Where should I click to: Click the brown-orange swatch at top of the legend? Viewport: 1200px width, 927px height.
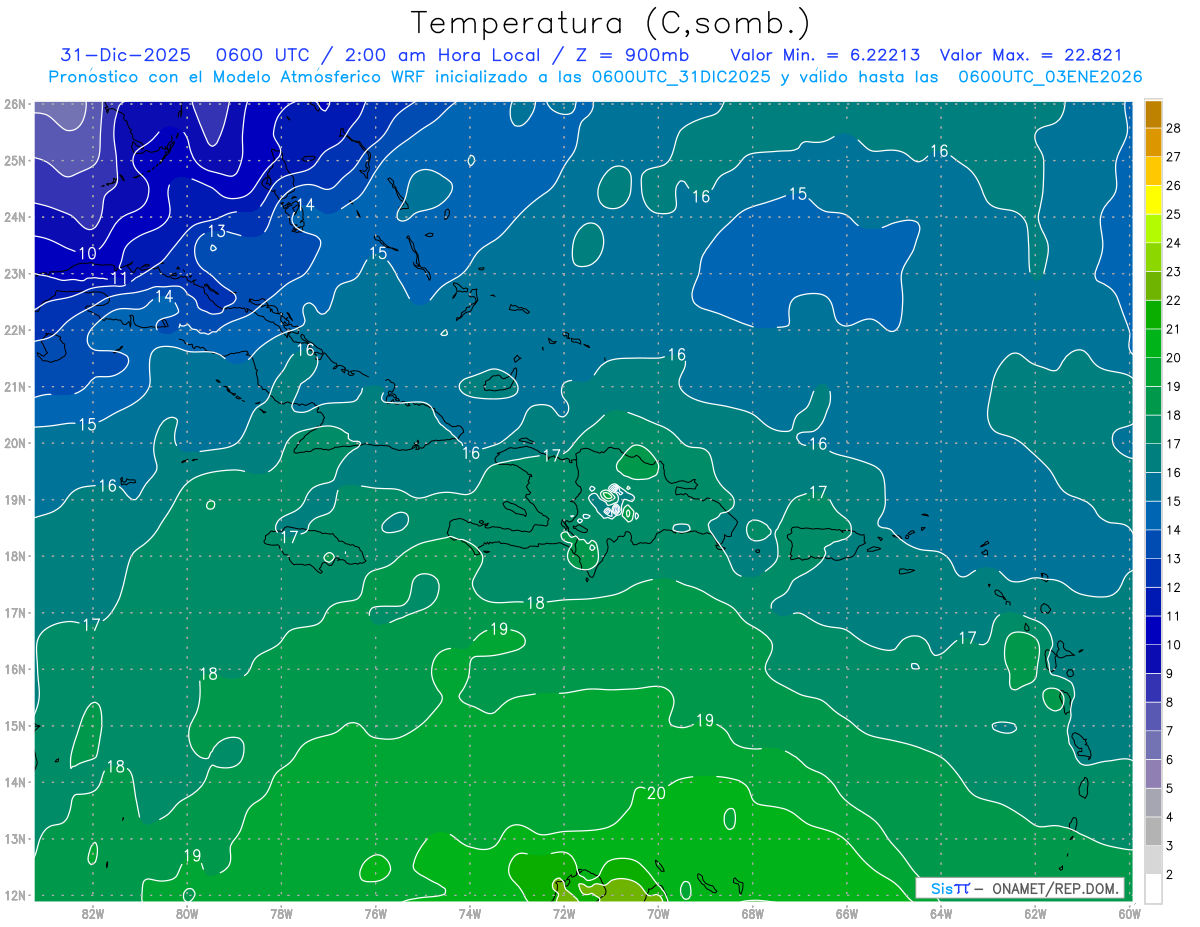click(x=1153, y=114)
